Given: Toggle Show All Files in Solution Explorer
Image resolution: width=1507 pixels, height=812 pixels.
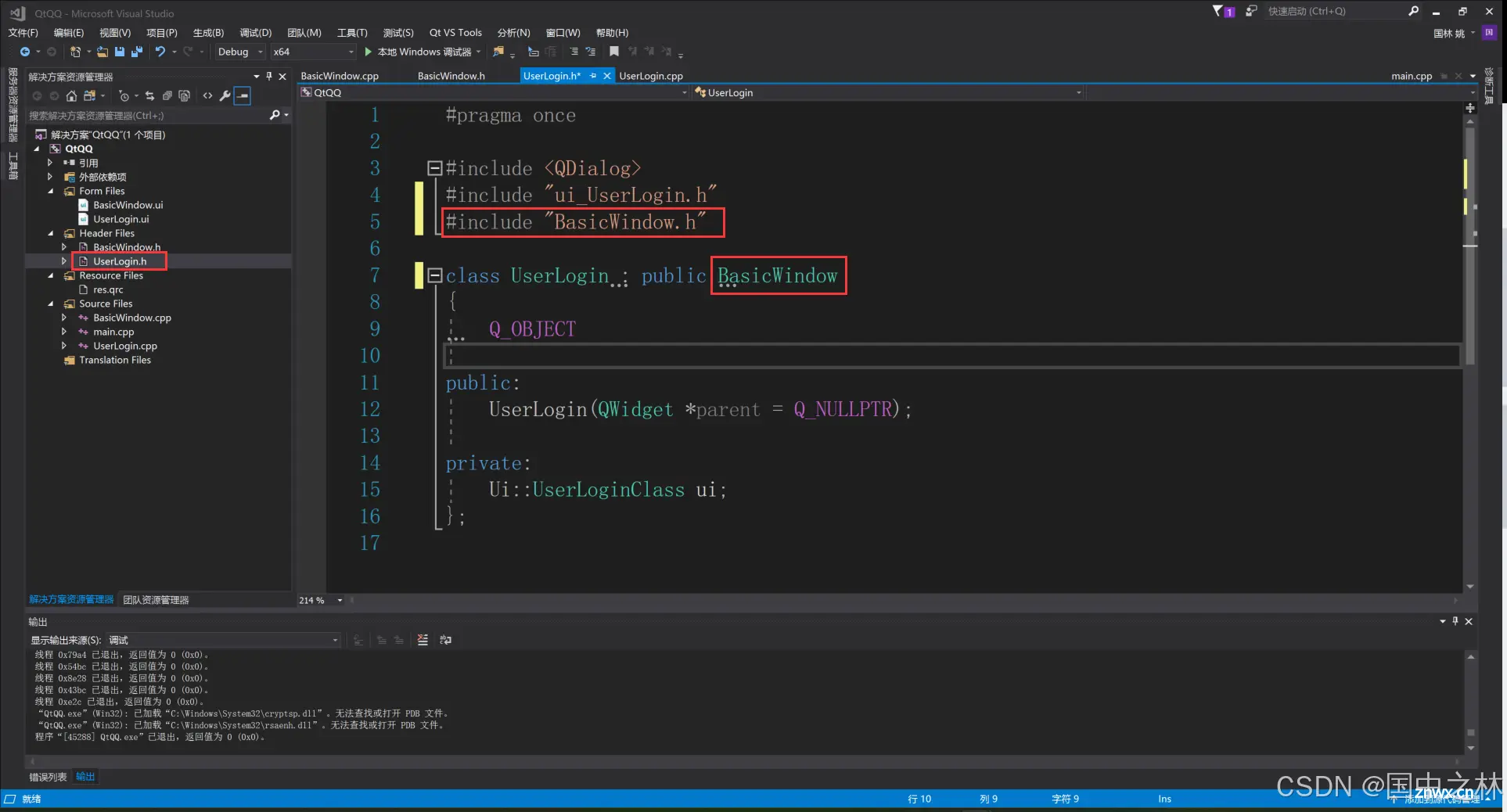Looking at the screenshot, I should (184, 95).
